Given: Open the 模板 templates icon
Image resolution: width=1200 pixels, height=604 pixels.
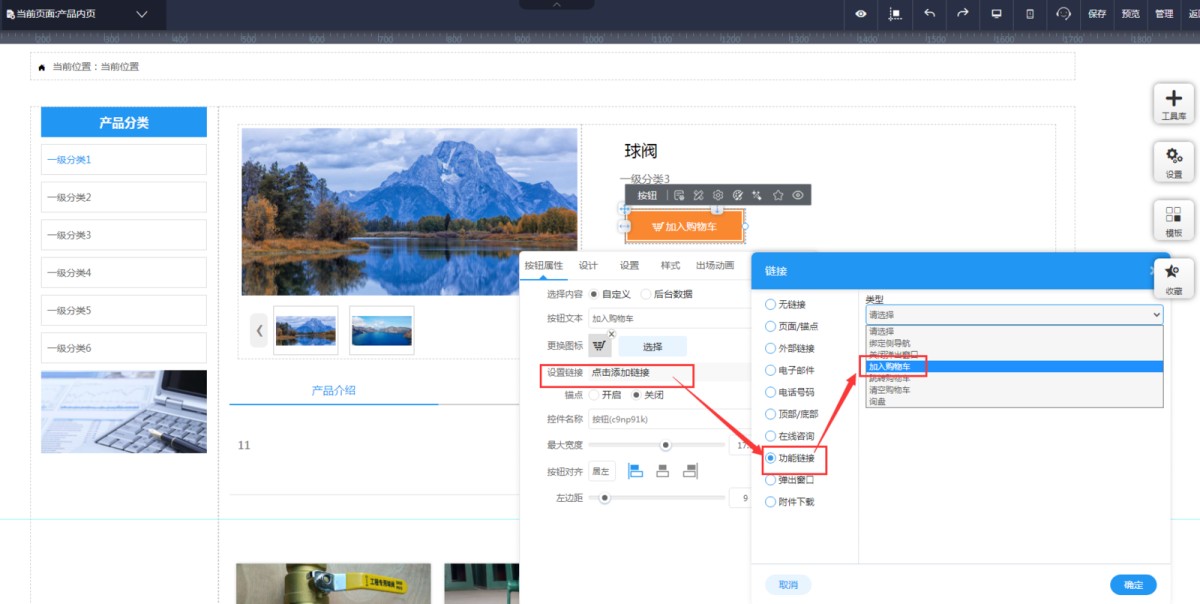Looking at the screenshot, I should click(1173, 219).
